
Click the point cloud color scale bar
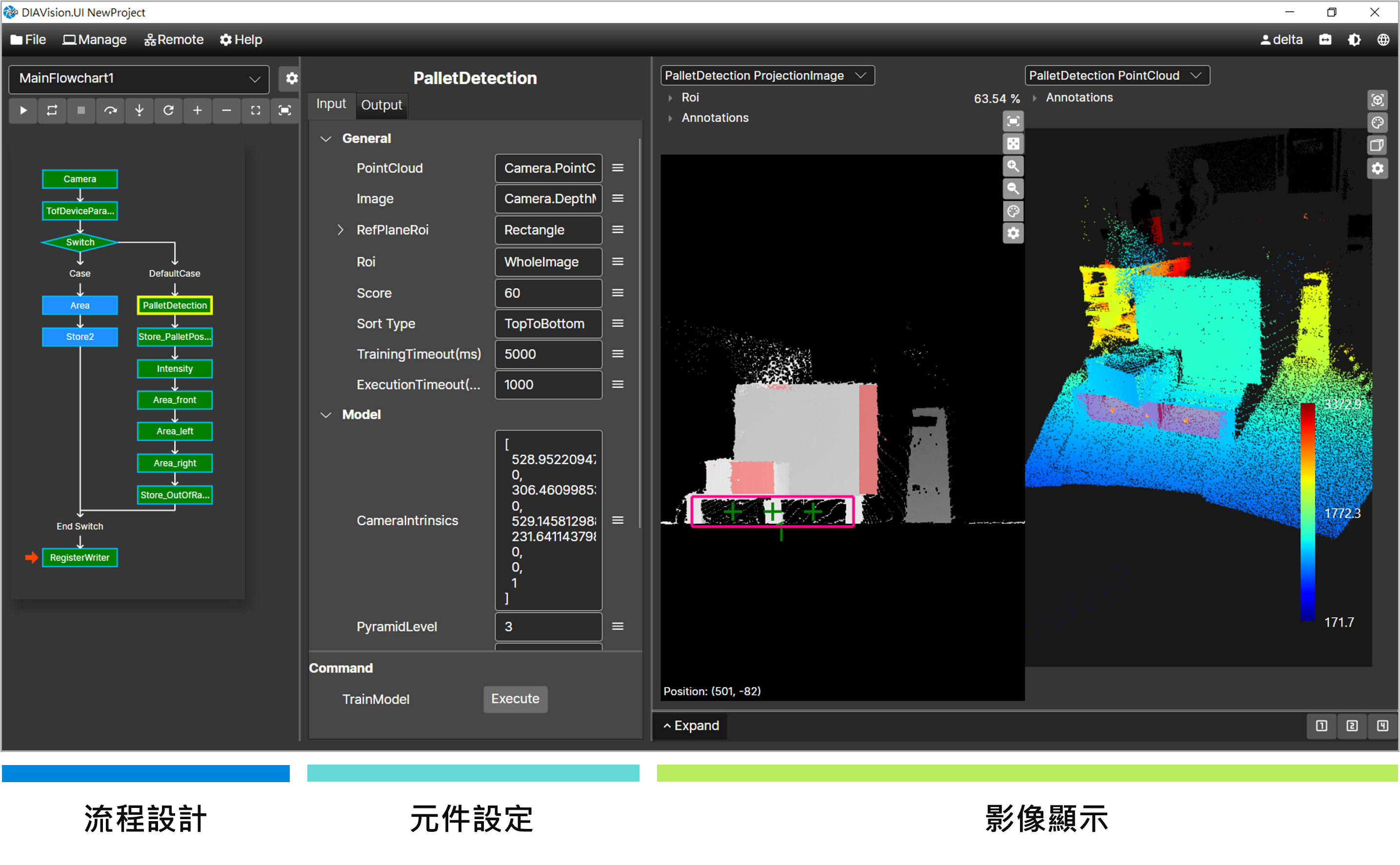click(1308, 512)
